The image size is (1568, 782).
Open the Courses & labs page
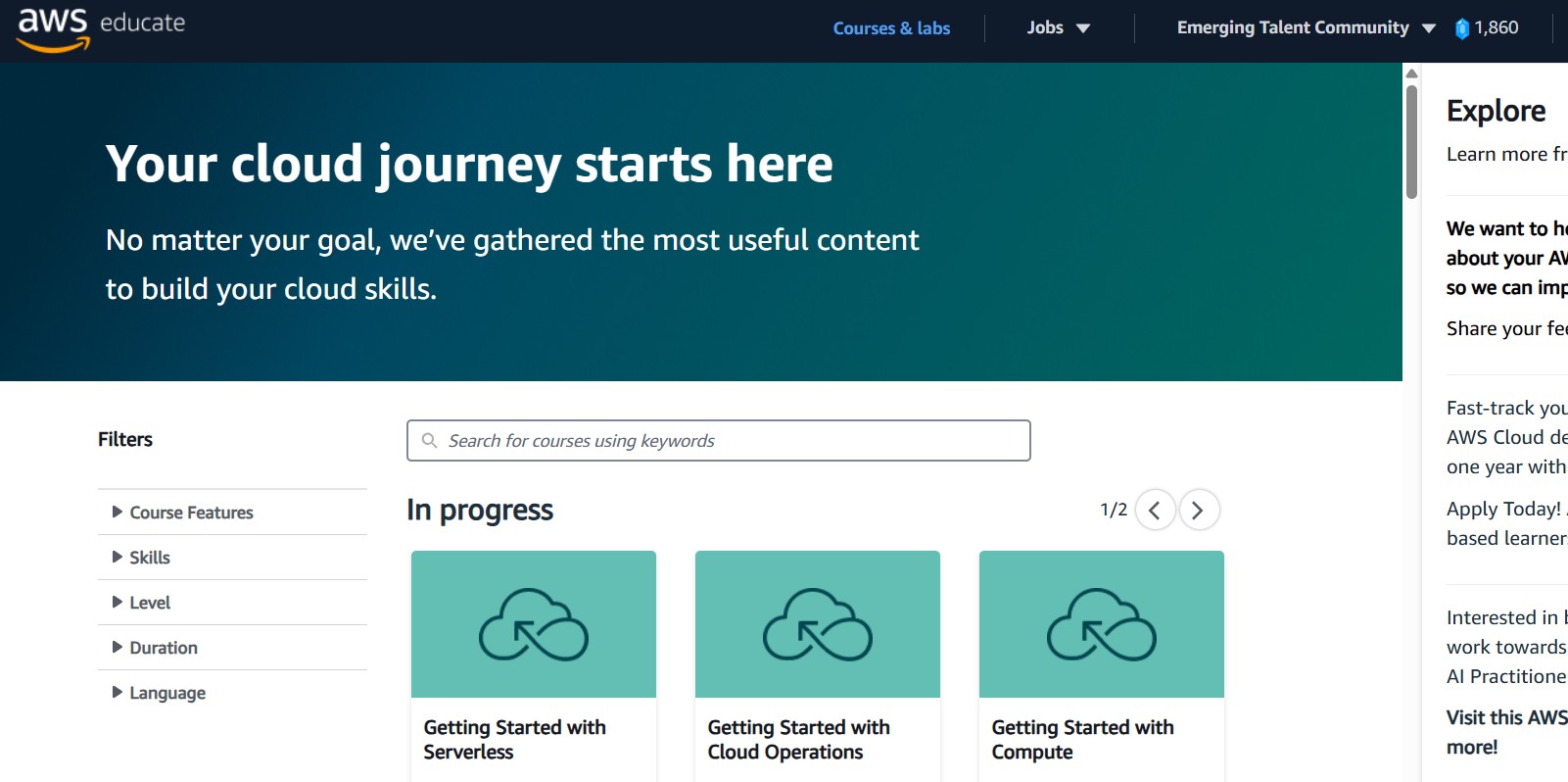pos(891,28)
